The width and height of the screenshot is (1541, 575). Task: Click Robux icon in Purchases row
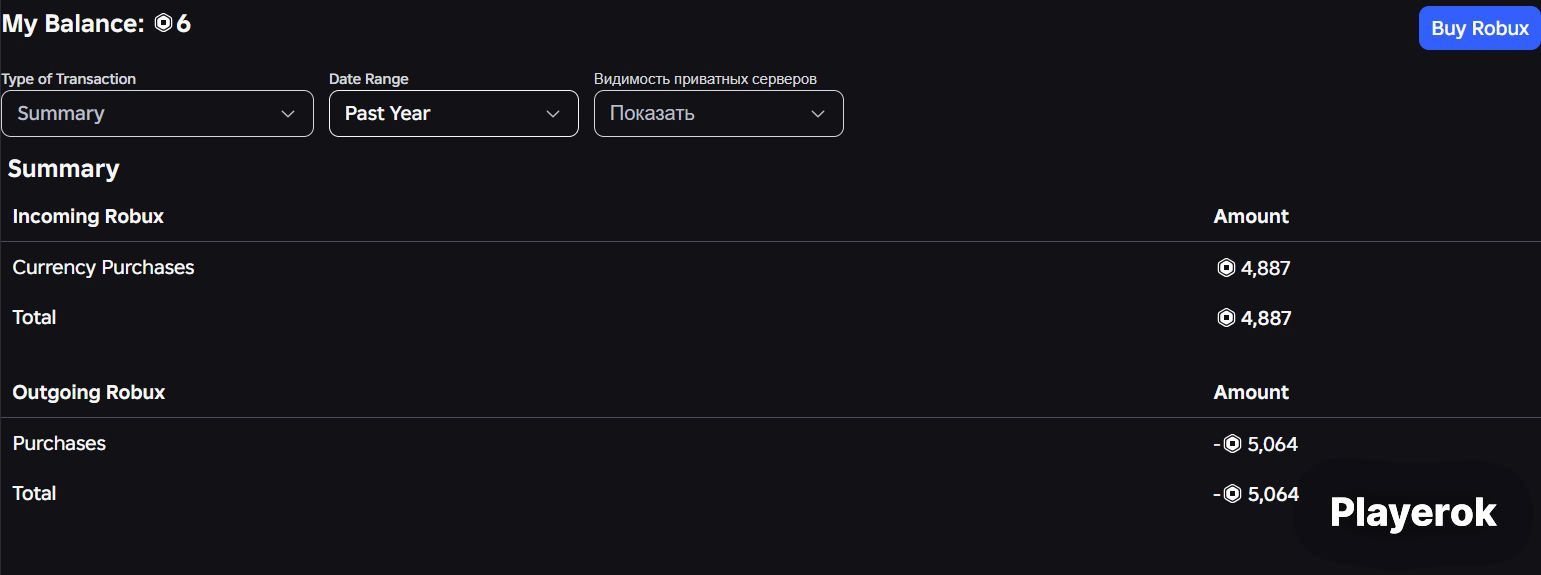pos(1232,444)
